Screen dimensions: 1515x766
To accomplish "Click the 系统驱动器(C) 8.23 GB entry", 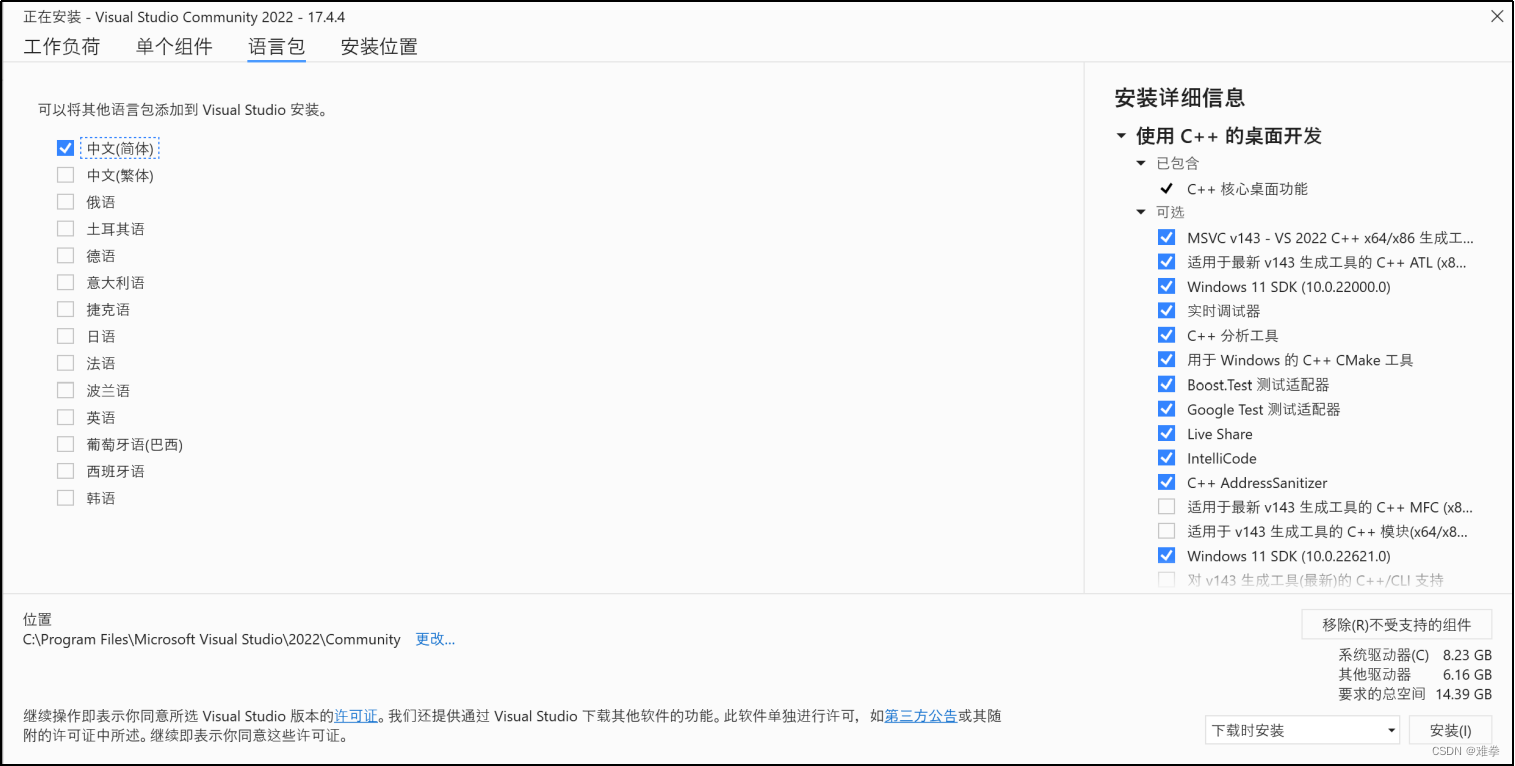I will (x=1415, y=656).
